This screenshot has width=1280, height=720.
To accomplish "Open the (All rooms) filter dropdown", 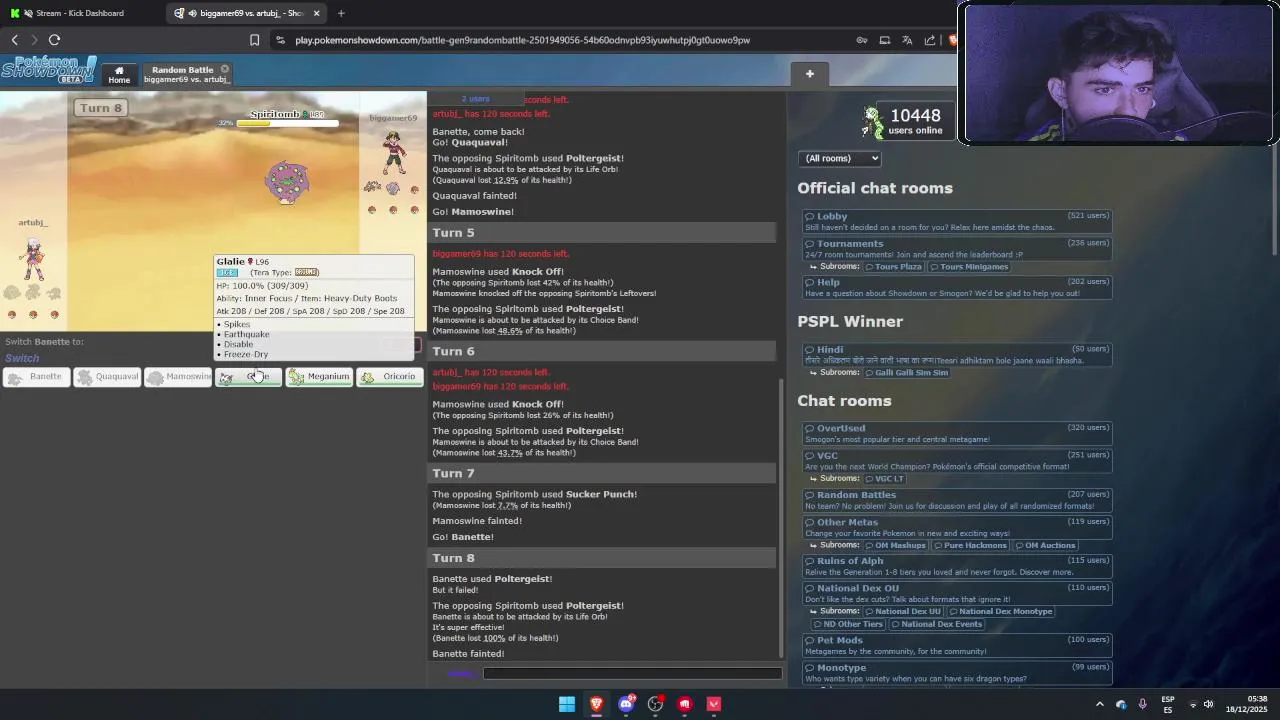I will [839, 158].
